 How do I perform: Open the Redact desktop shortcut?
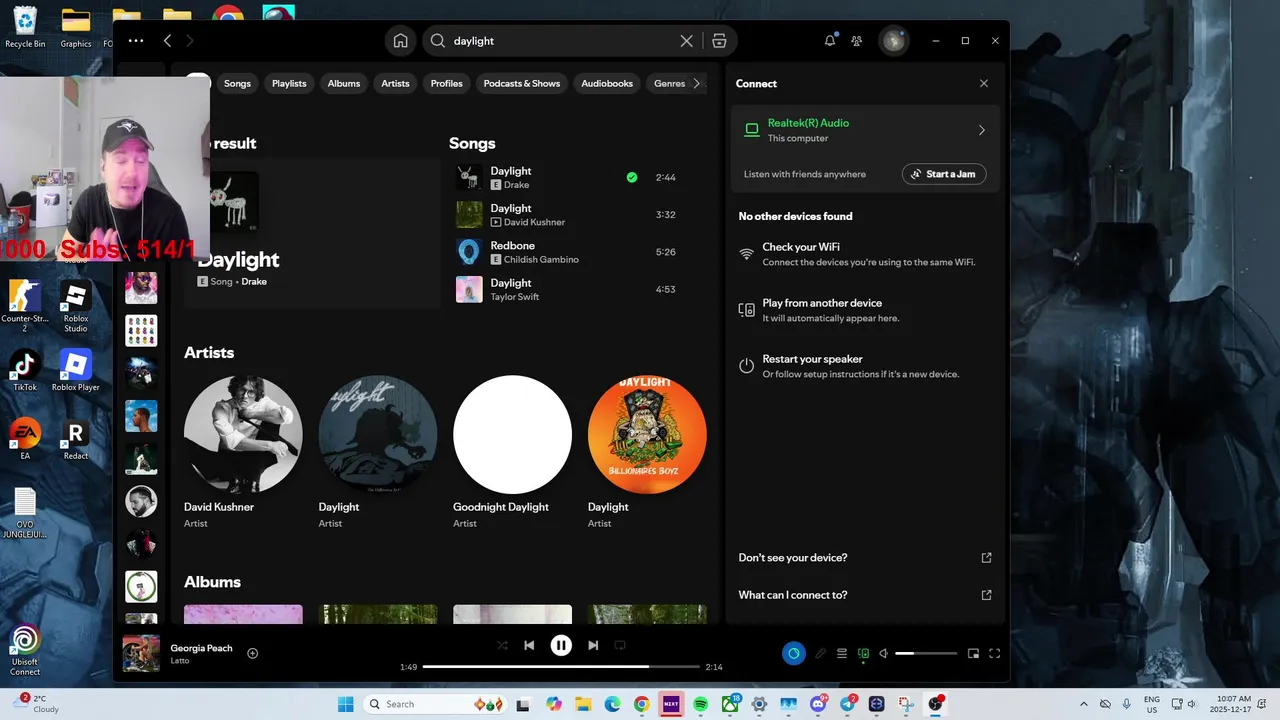click(75, 439)
